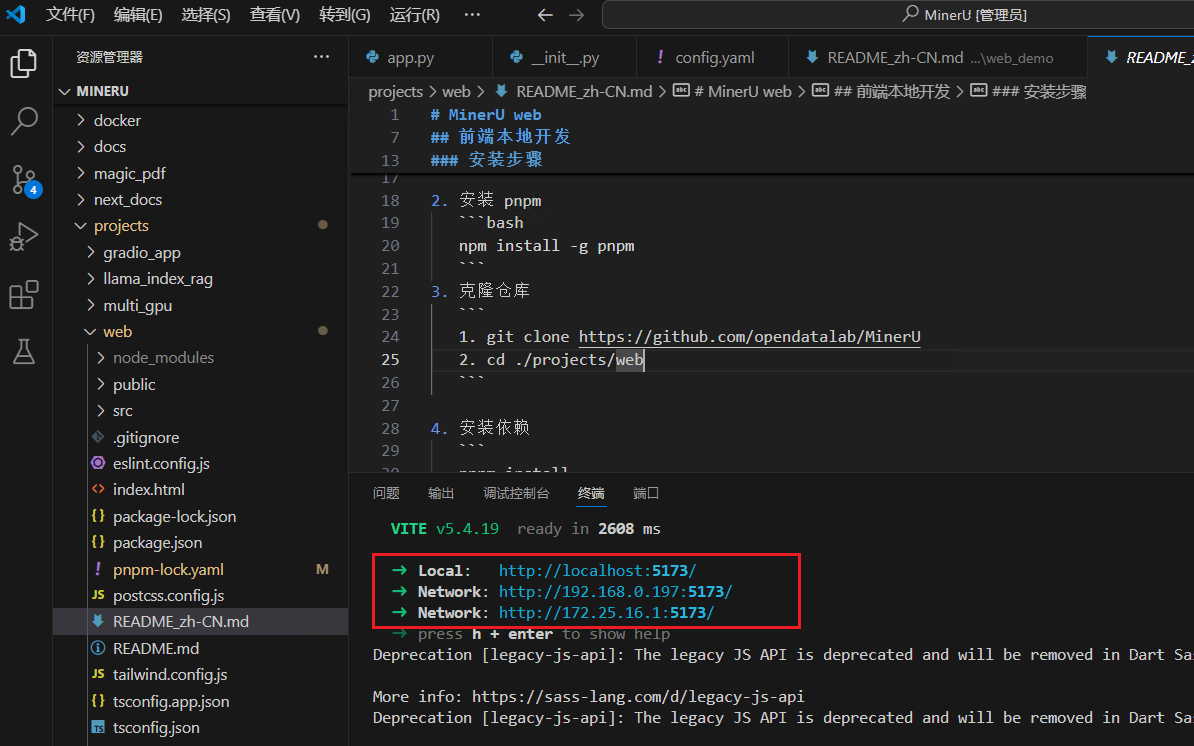1194x746 pixels.
Task: Go back using the left arrow
Action: click(x=544, y=14)
